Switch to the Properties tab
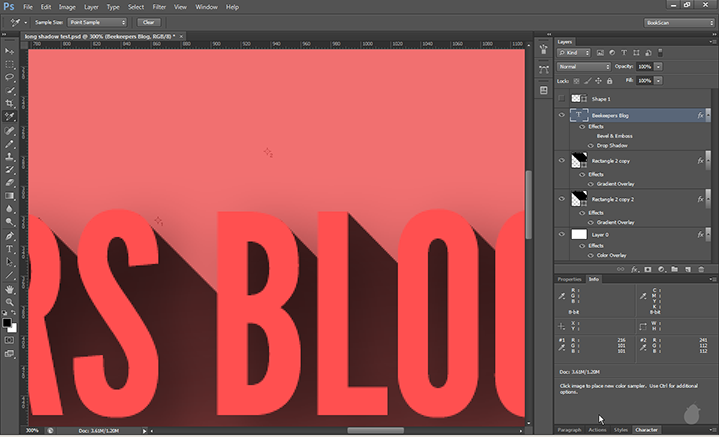The height and width of the screenshot is (437, 719). tap(570, 279)
